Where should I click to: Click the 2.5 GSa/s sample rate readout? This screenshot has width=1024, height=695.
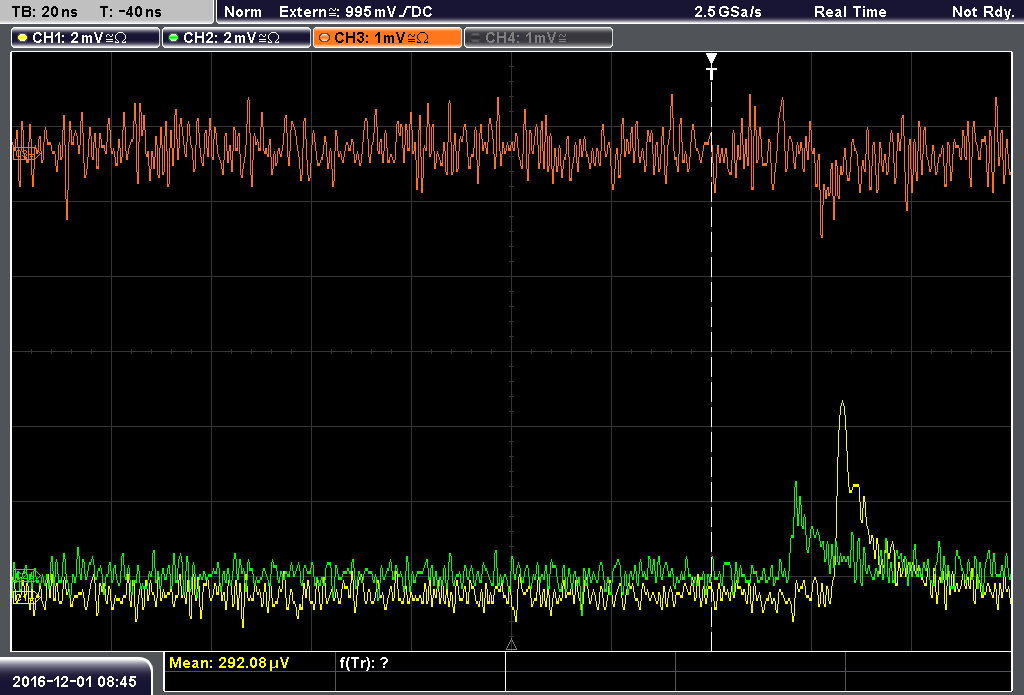(728, 12)
